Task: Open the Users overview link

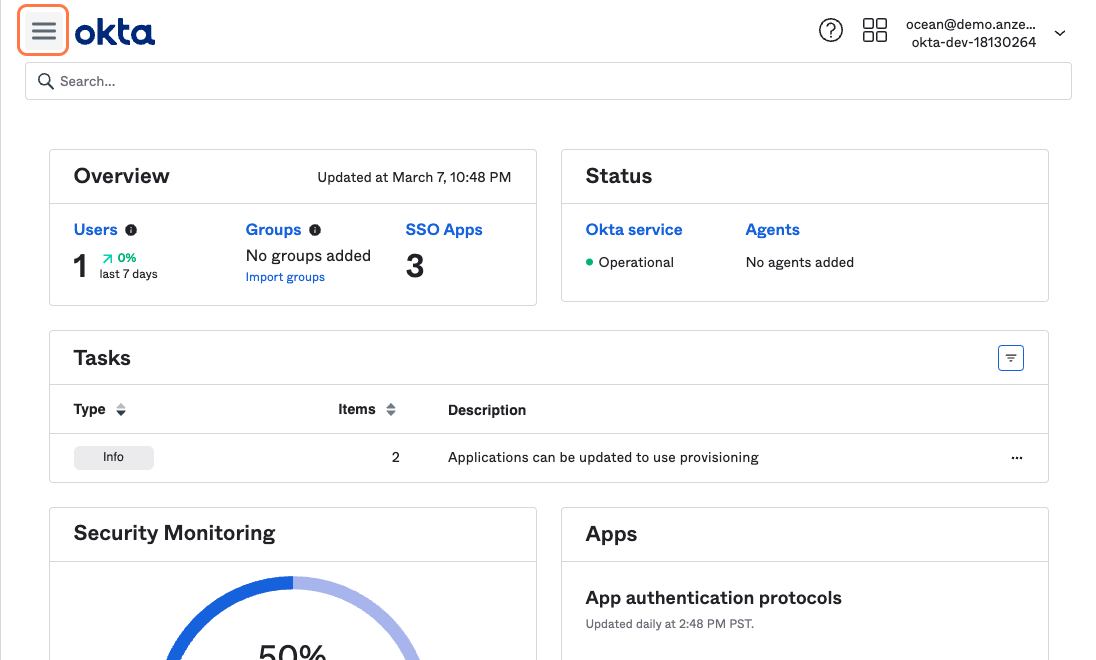Action: click(x=95, y=230)
